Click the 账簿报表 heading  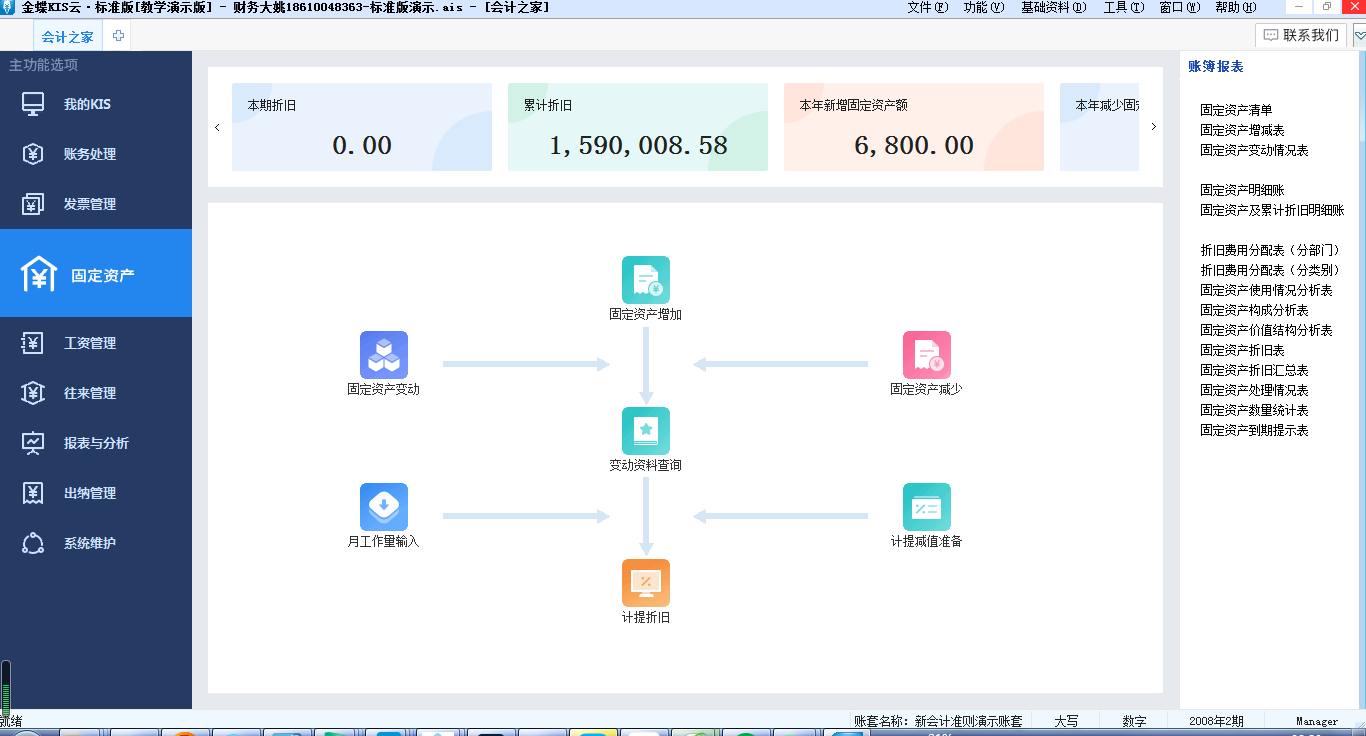pyautogui.click(x=1216, y=67)
